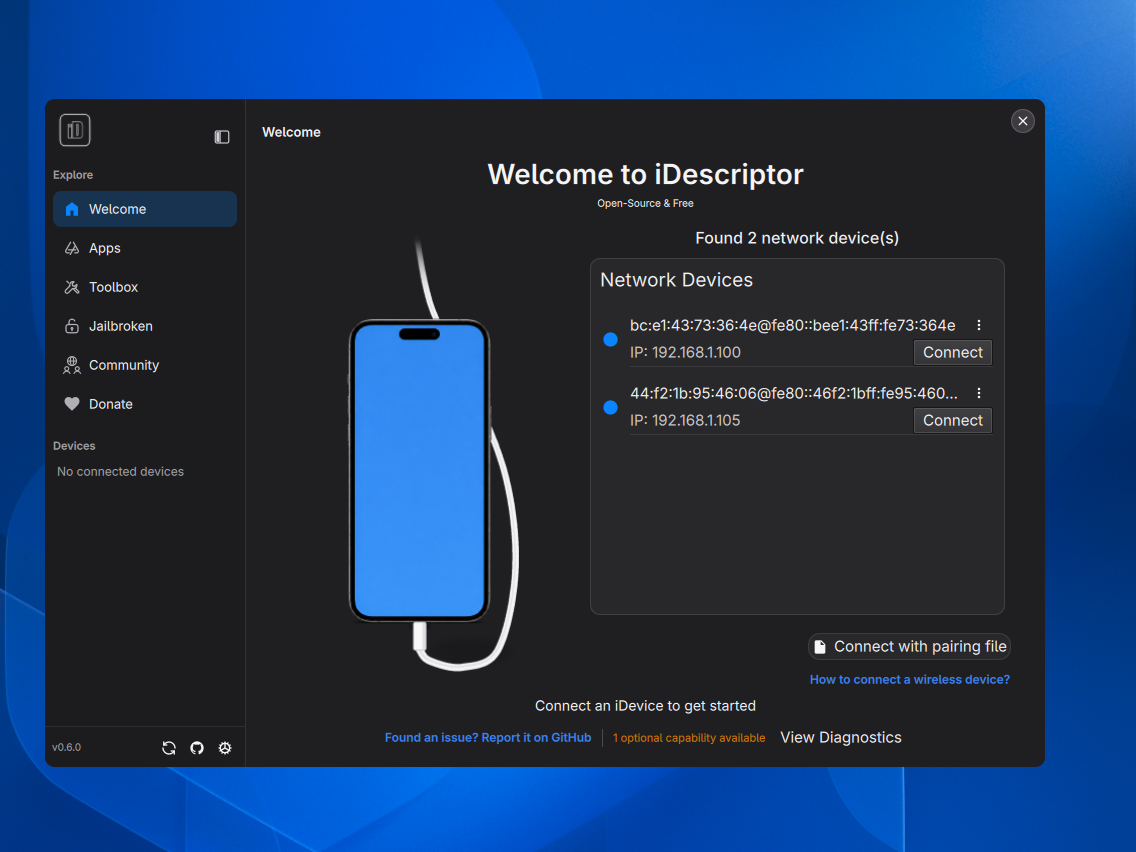Click No connected devices text
Screen dimensions: 1136x852
coord(120,472)
